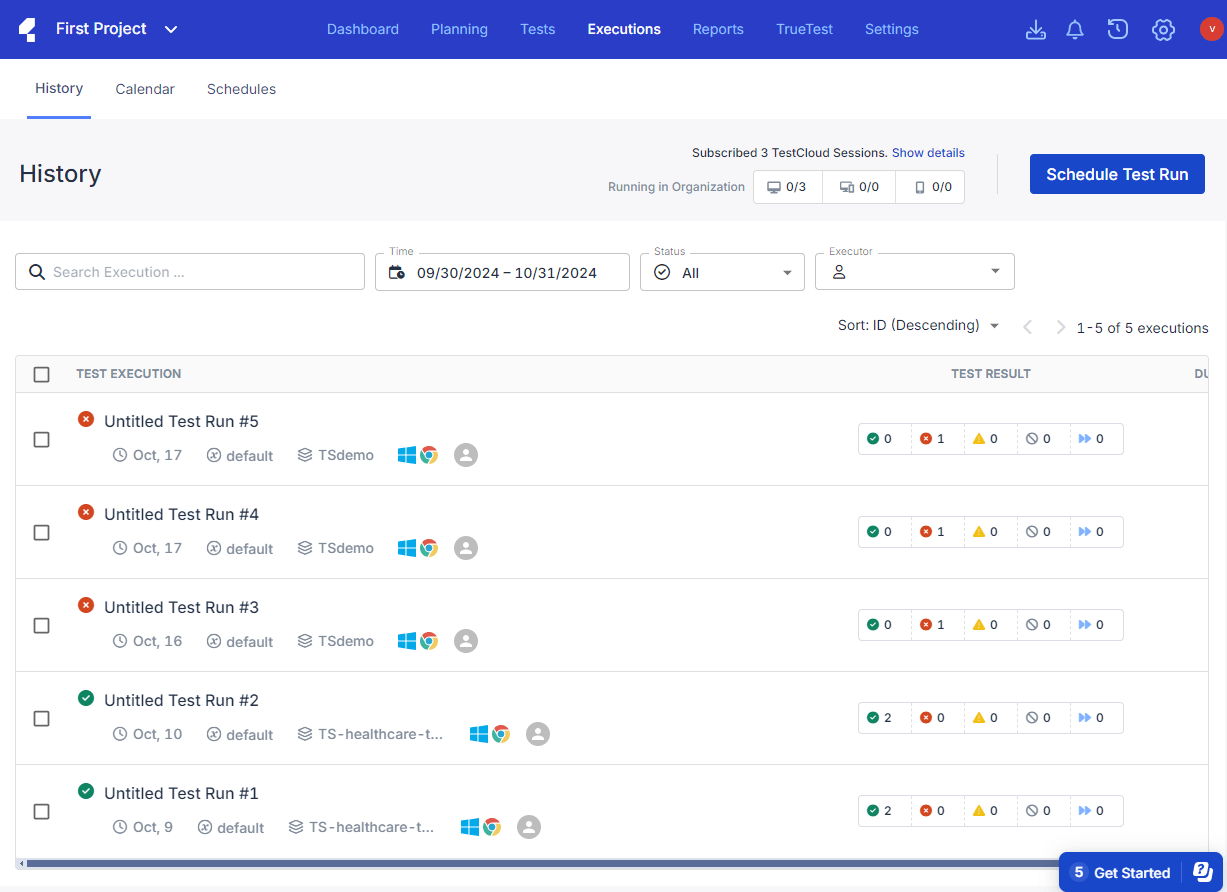The image size is (1227, 892).
Task: Tick the checkbox for Test Run #2
Action: pyautogui.click(x=41, y=718)
